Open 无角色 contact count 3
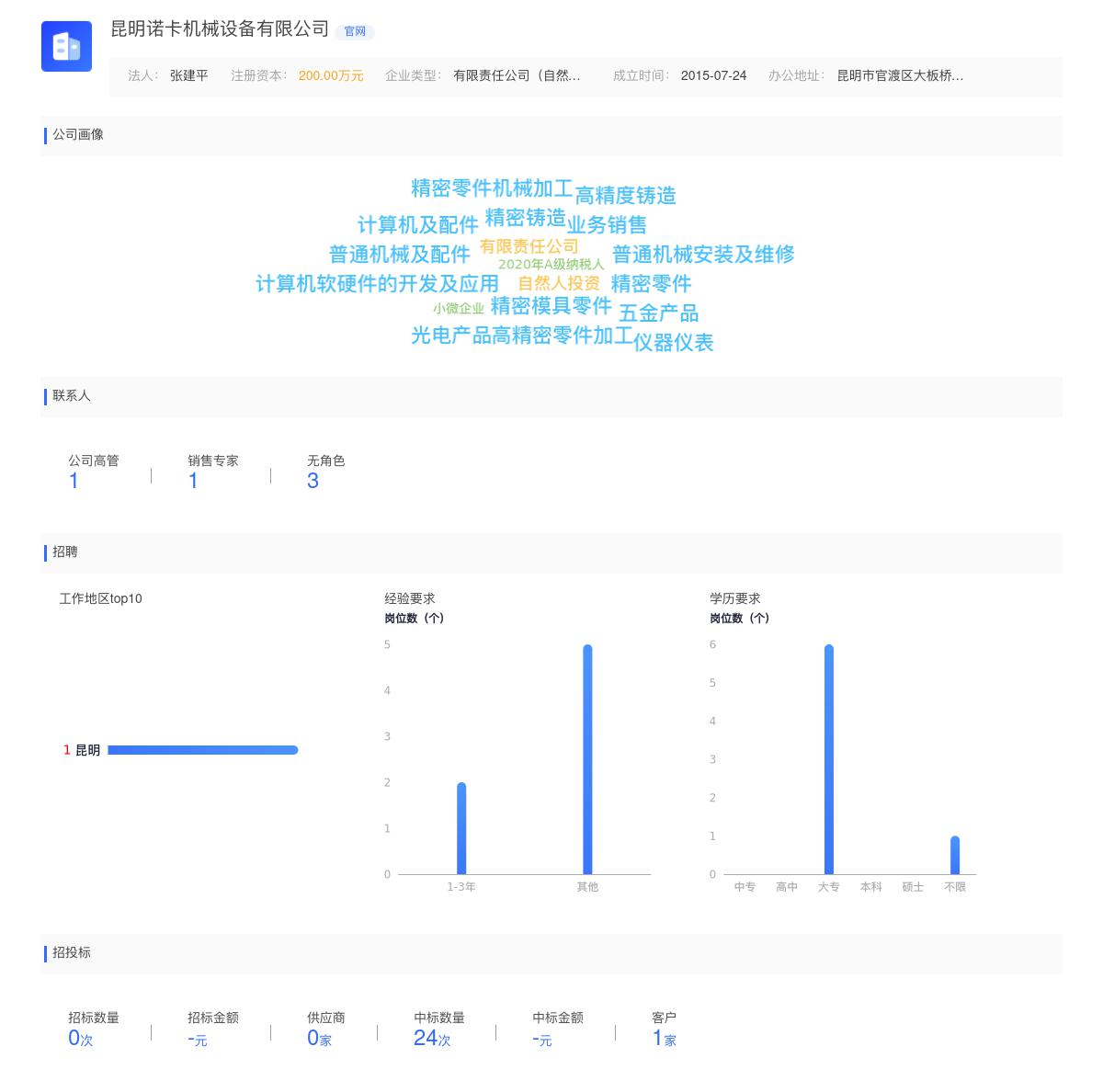 coord(313,481)
